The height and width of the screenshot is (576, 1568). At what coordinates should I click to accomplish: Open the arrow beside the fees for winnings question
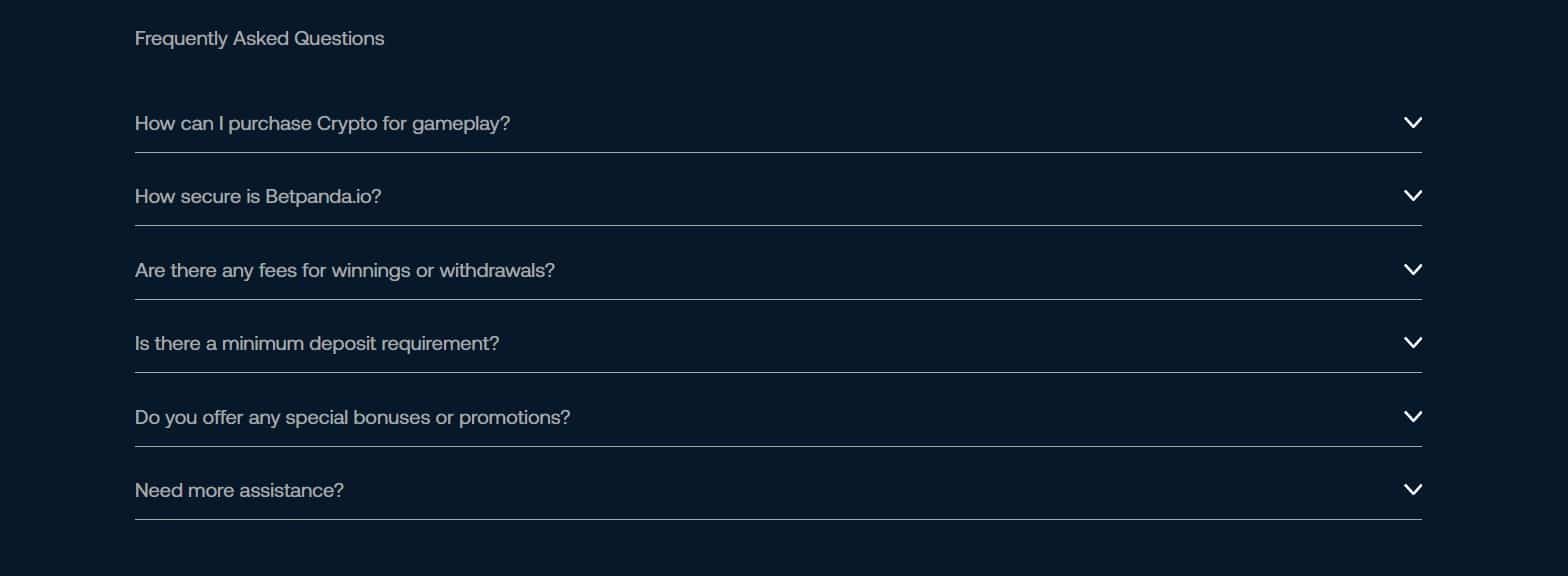click(1412, 270)
